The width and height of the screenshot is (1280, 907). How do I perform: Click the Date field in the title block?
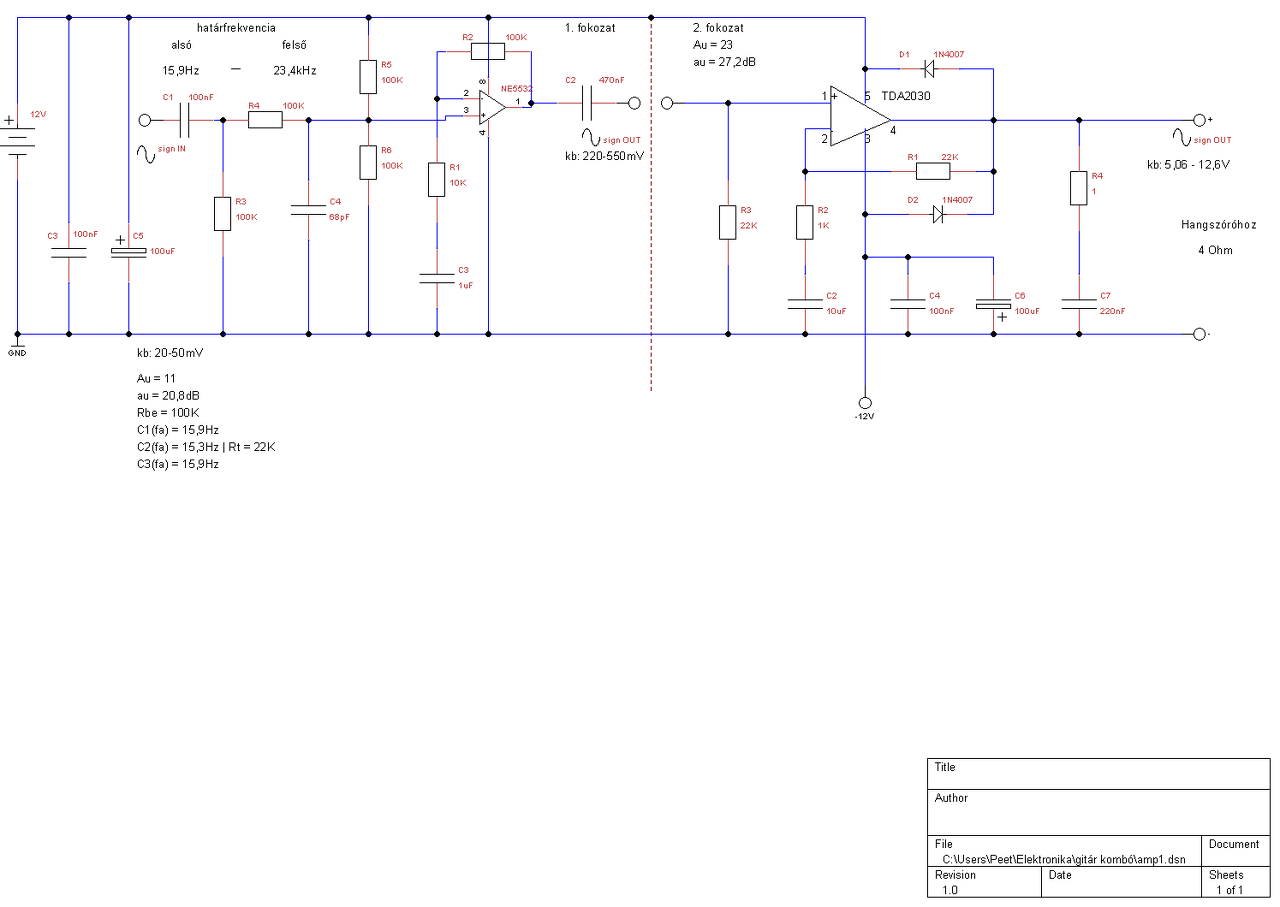pyautogui.click(x=1121, y=882)
